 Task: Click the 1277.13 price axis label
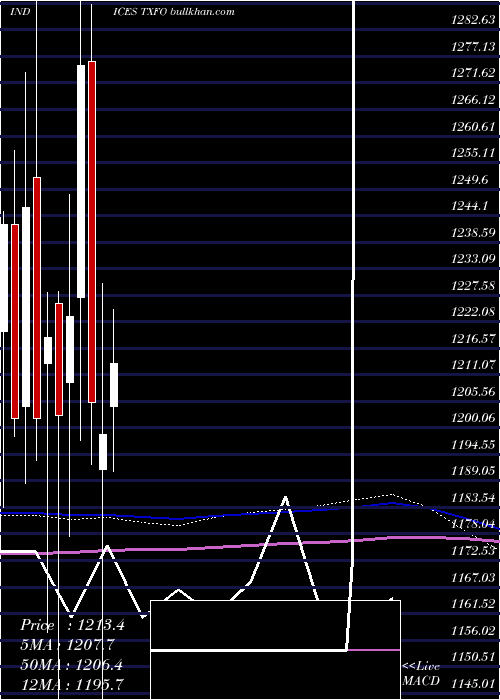pos(474,46)
